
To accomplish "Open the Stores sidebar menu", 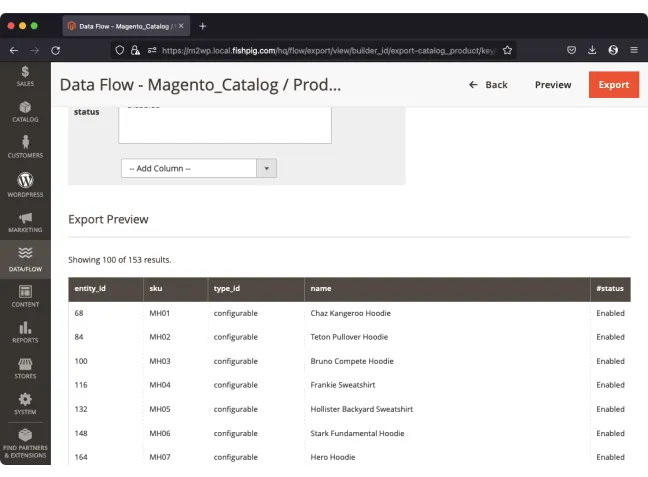I will click(x=25, y=368).
